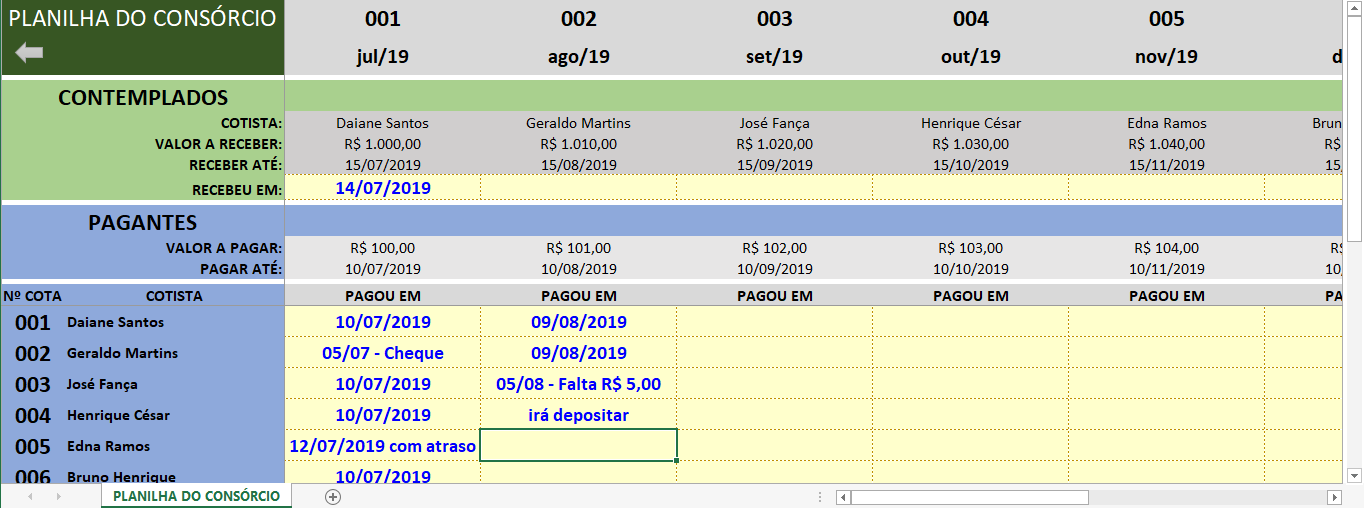
Task: Select the 'Recebeu em' cell with 14/07/2019
Action: [x=382, y=188]
